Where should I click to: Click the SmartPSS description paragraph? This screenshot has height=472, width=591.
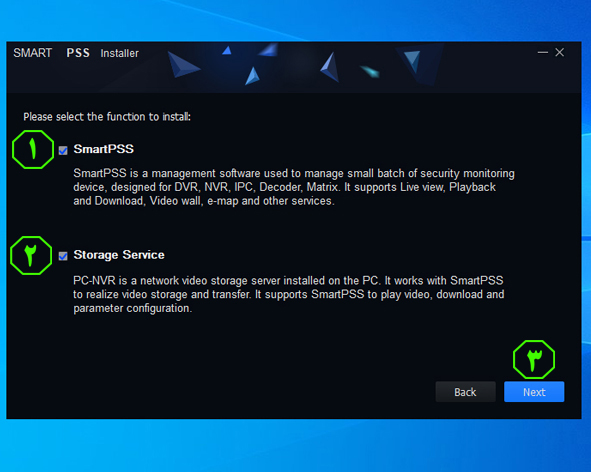[x=294, y=187]
